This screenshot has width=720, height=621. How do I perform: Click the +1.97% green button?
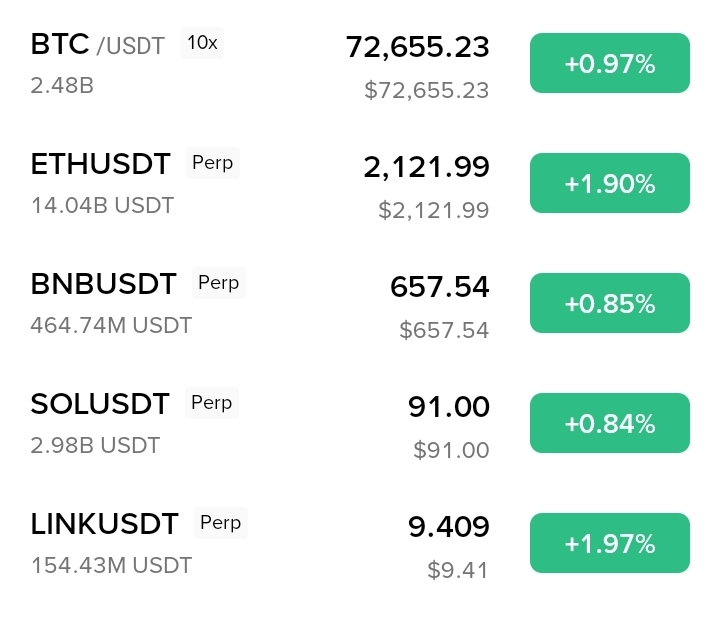(x=610, y=542)
